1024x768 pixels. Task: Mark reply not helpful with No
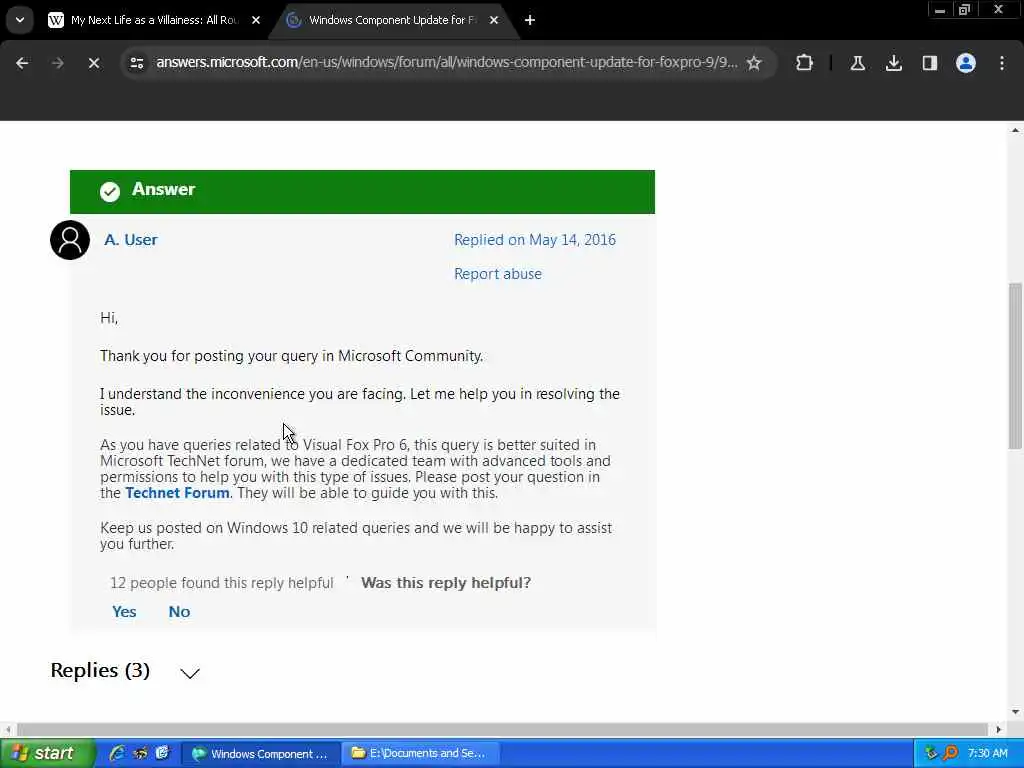(x=179, y=612)
